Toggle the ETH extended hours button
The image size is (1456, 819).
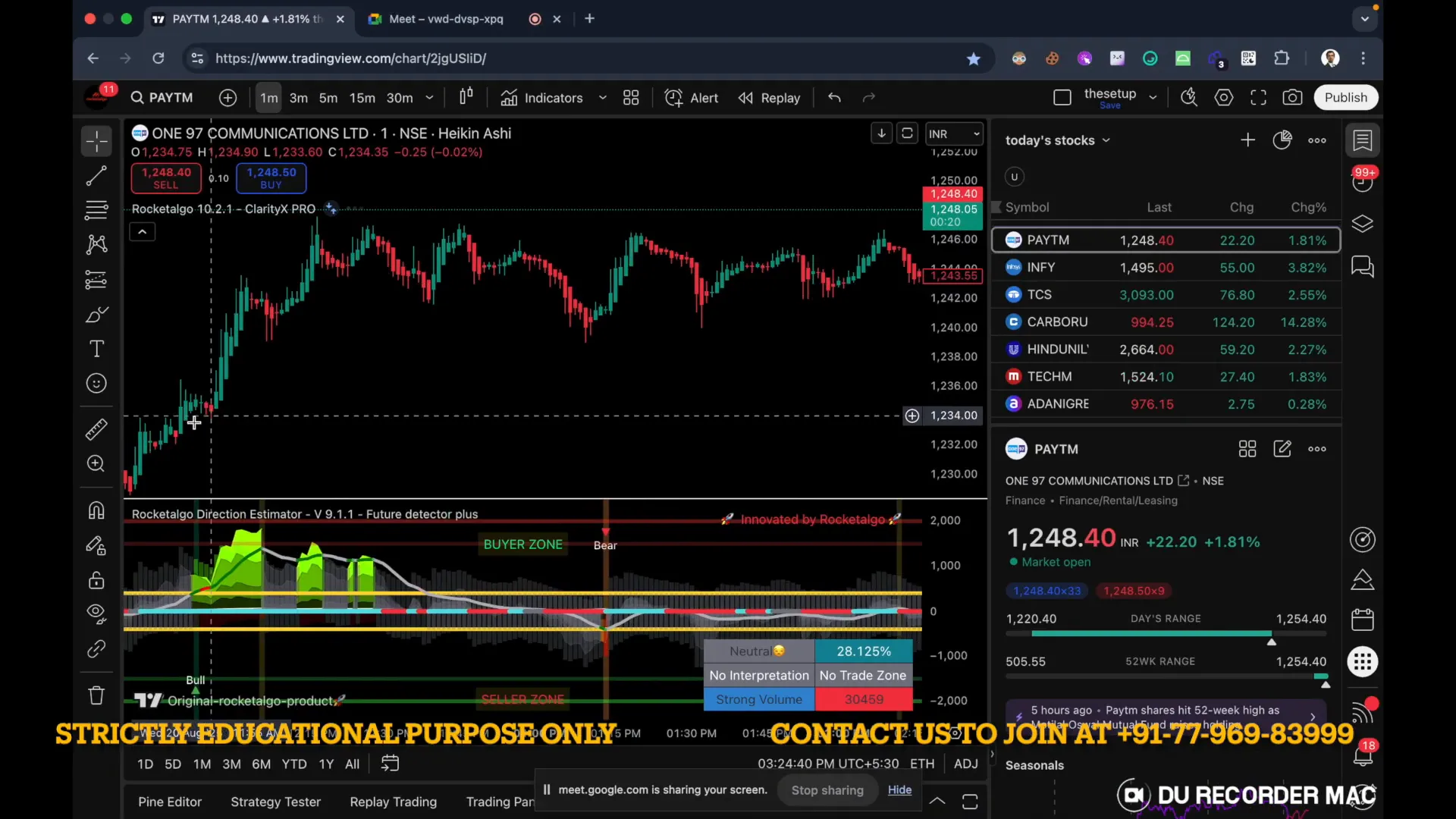click(922, 764)
